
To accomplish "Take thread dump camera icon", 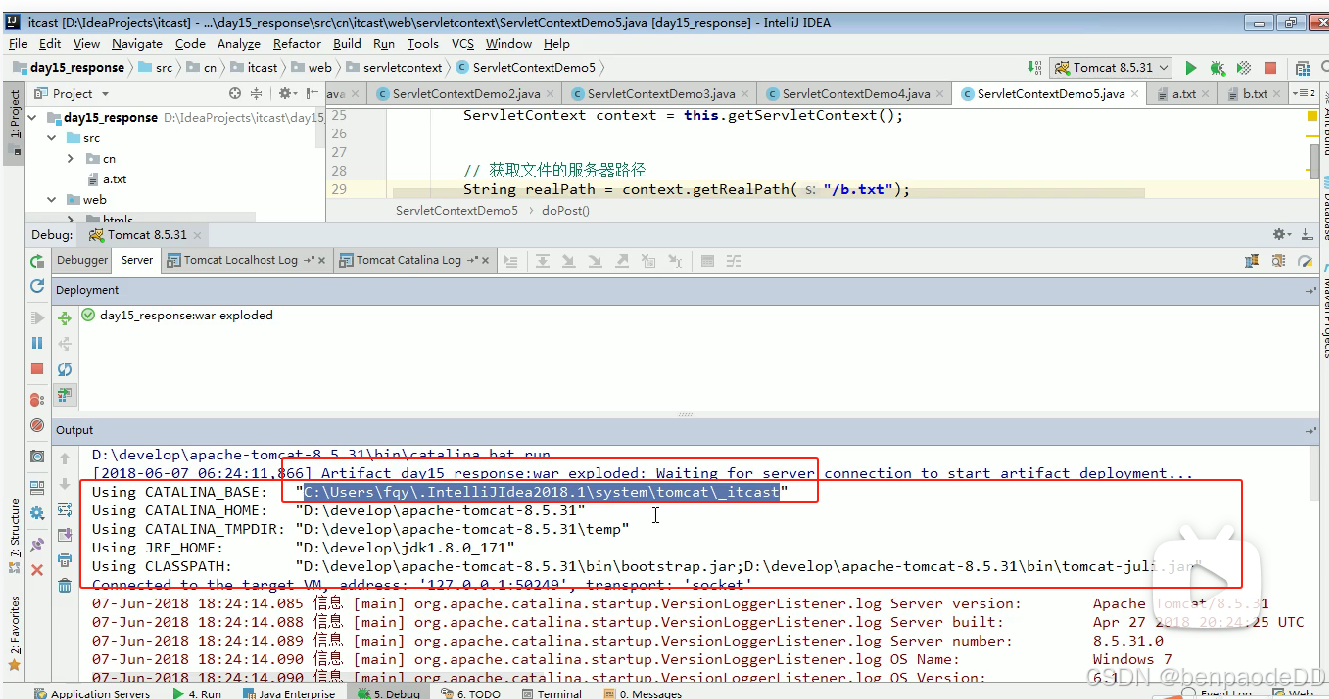I will click(37, 456).
